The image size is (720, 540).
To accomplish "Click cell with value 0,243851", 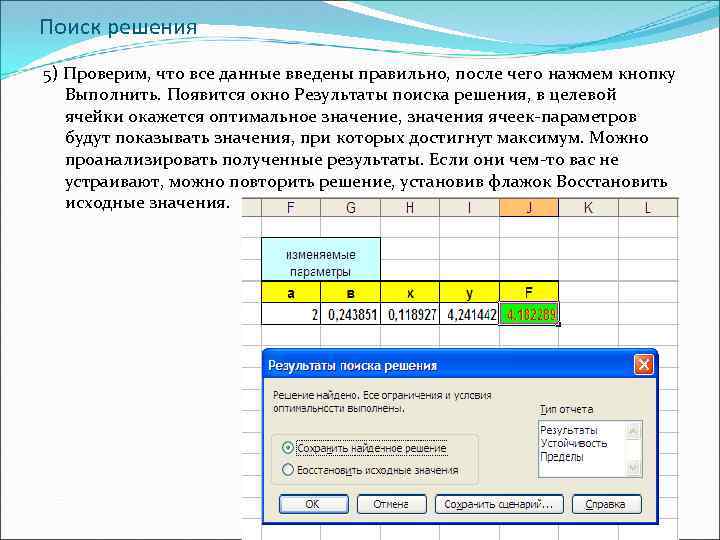I will [x=350, y=314].
